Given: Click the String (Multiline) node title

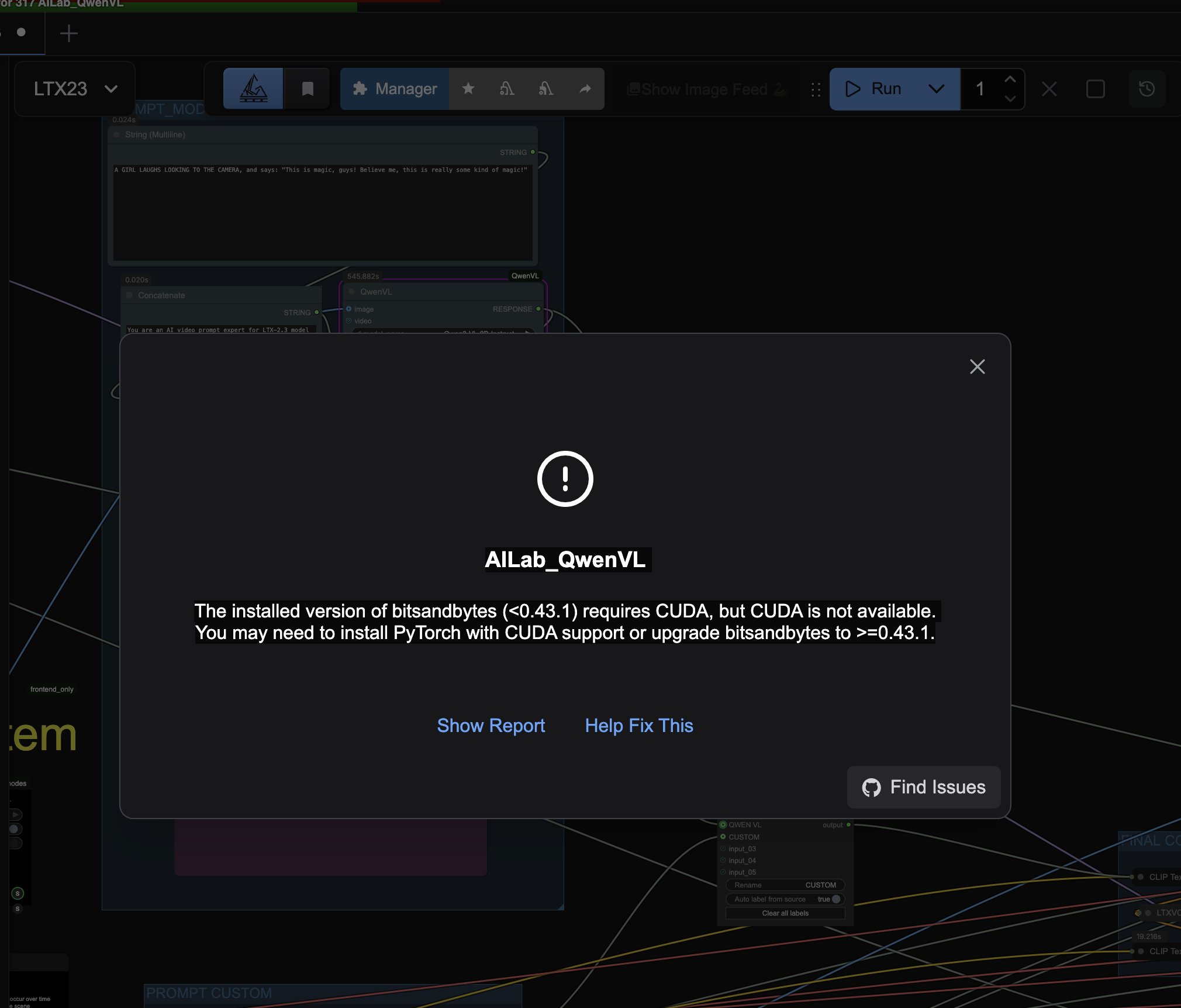Looking at the screenshot, I should [x=155, y=134].
